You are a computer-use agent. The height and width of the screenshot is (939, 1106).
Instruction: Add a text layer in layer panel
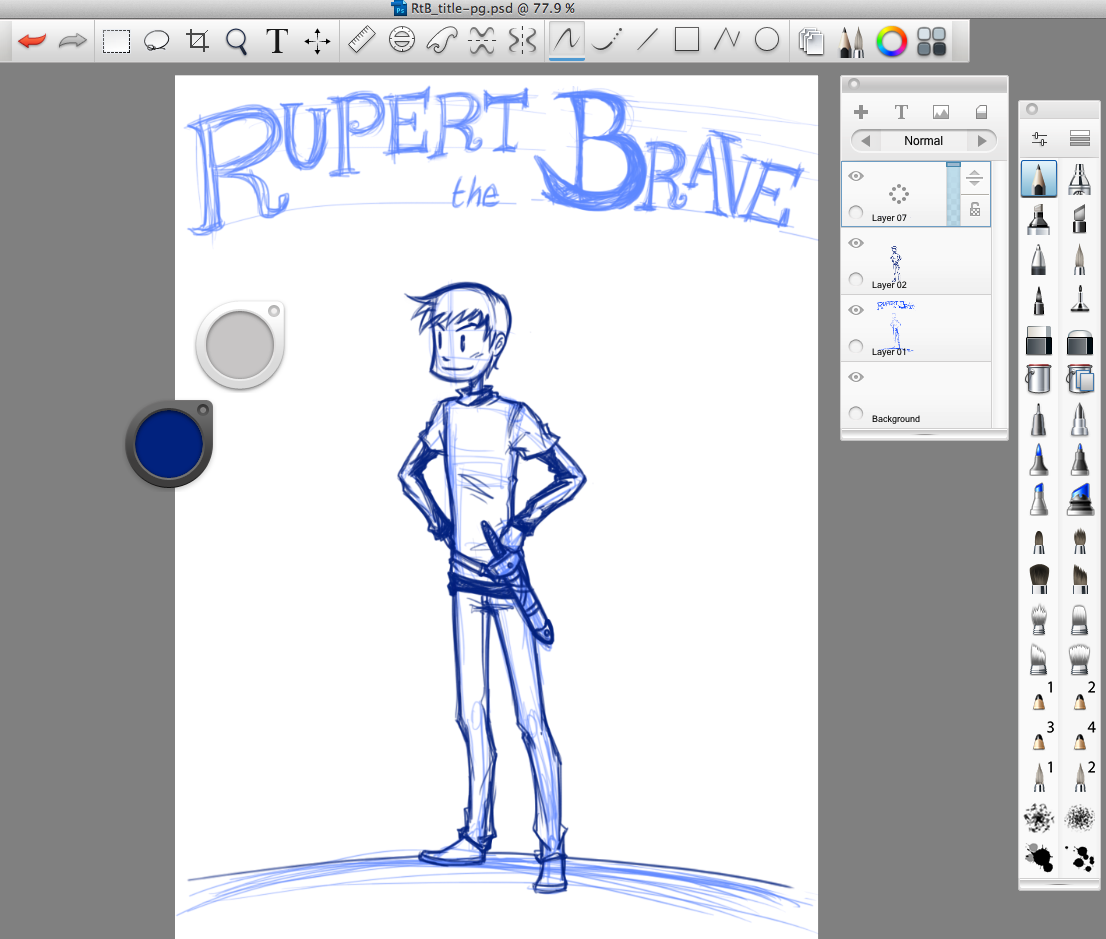click(900, 112)
